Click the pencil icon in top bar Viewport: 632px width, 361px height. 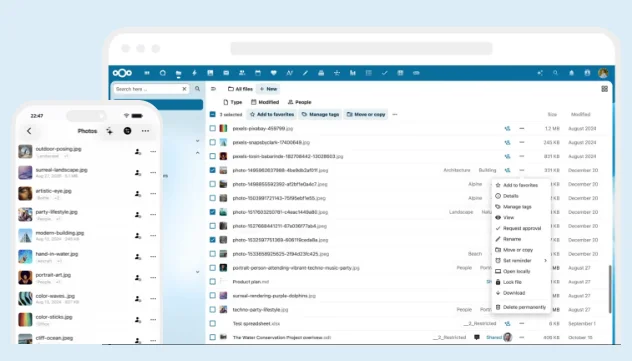(305, 73)
